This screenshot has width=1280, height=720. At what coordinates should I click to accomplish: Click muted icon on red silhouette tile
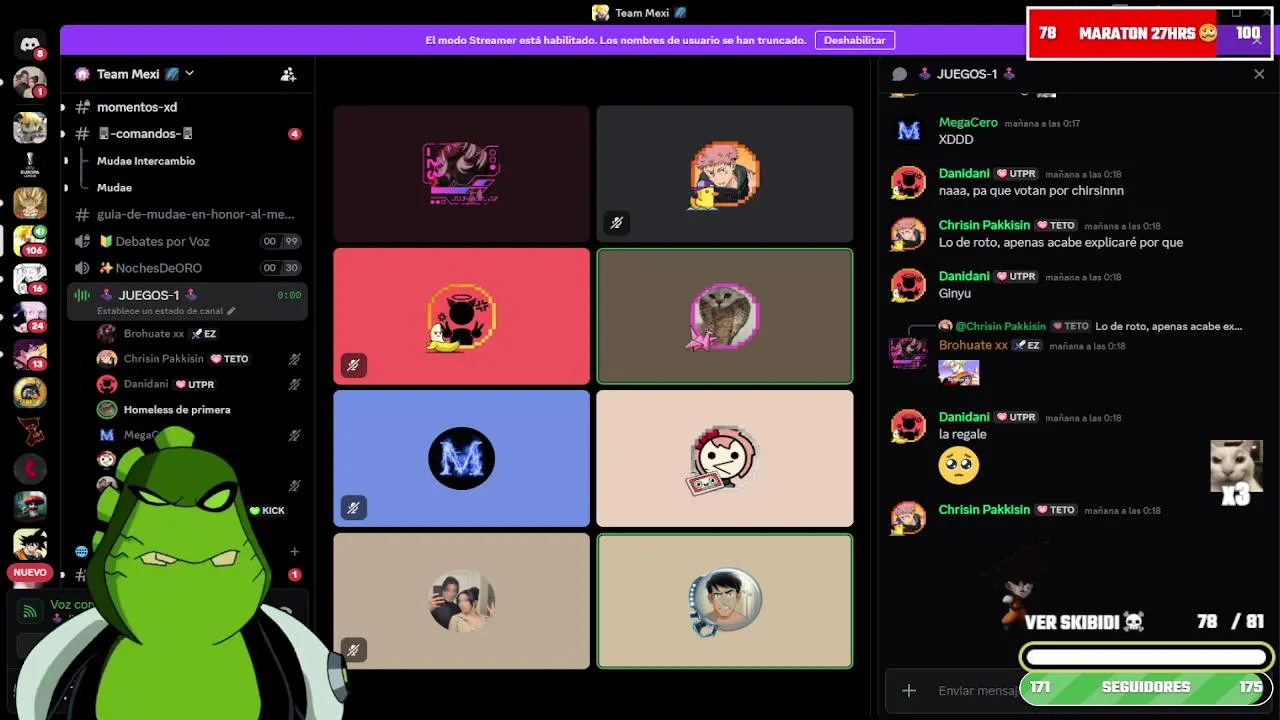point(353,366)
